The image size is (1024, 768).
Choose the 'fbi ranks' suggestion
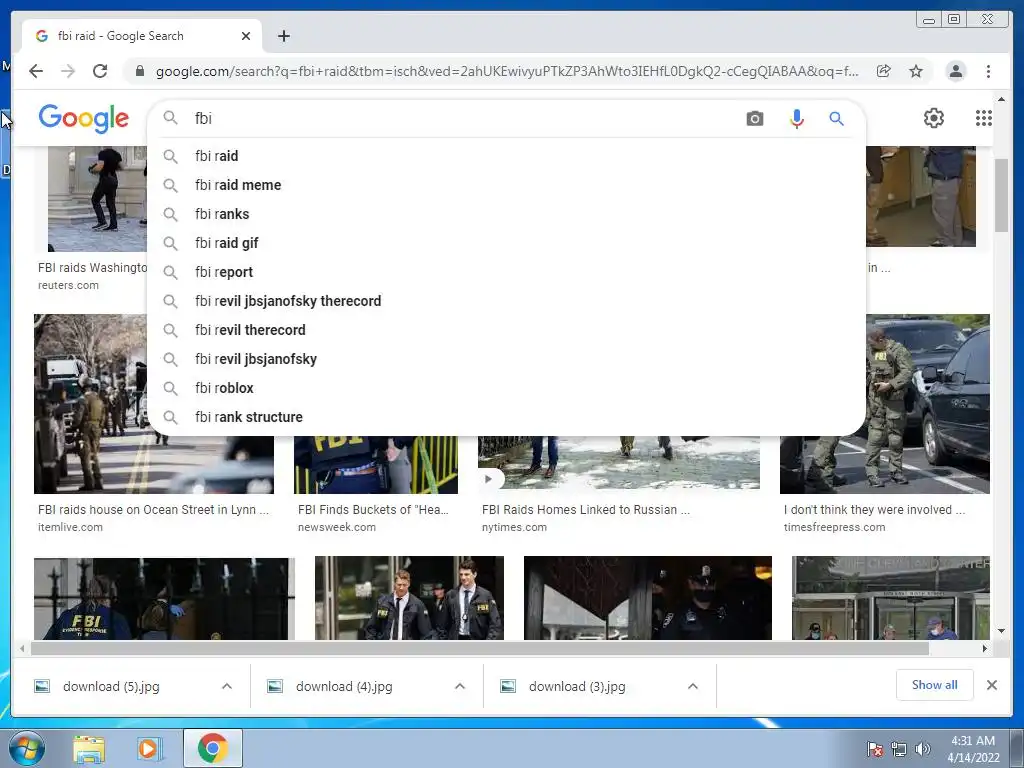506,214
